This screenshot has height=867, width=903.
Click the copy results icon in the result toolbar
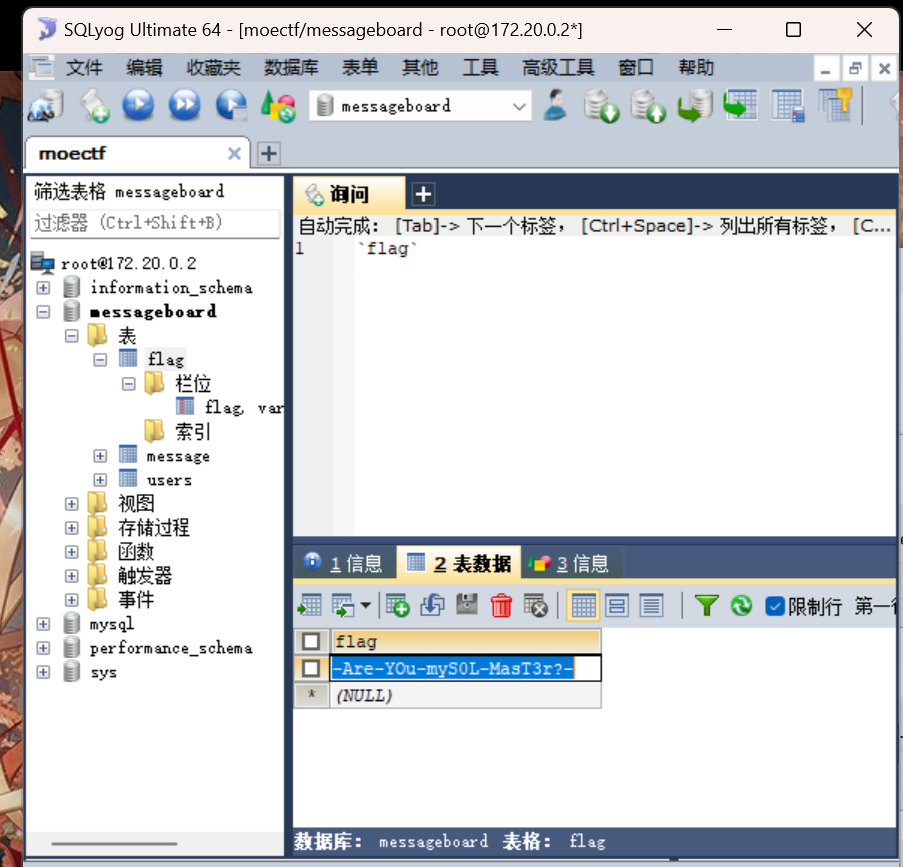(343, 605)
